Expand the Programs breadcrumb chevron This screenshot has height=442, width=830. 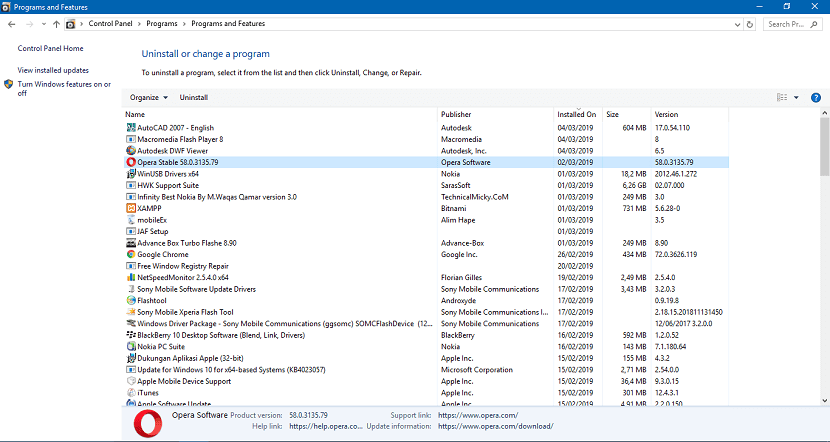[184, 24]
